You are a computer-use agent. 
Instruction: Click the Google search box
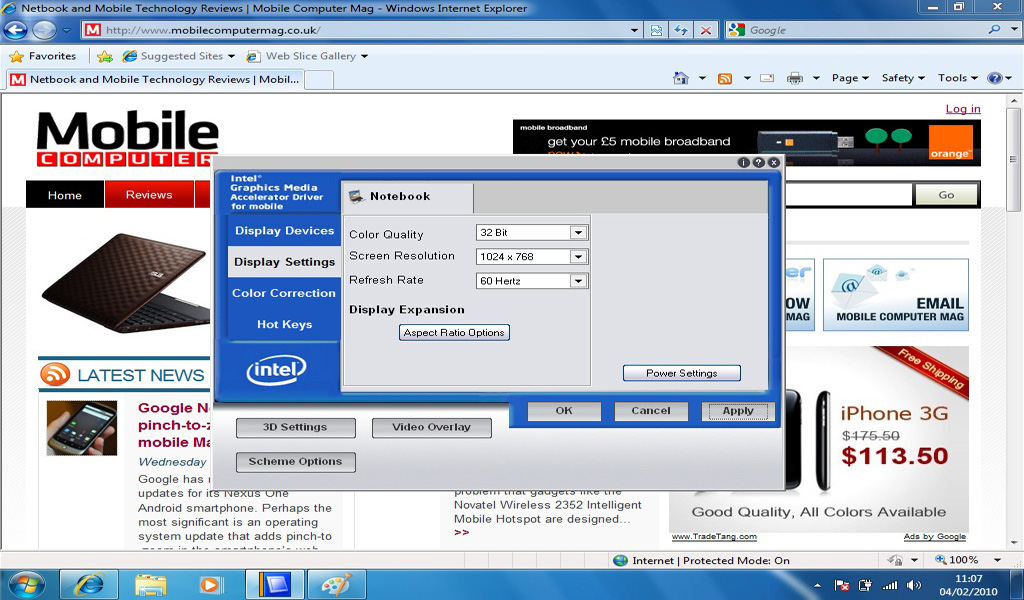(856, 30)
